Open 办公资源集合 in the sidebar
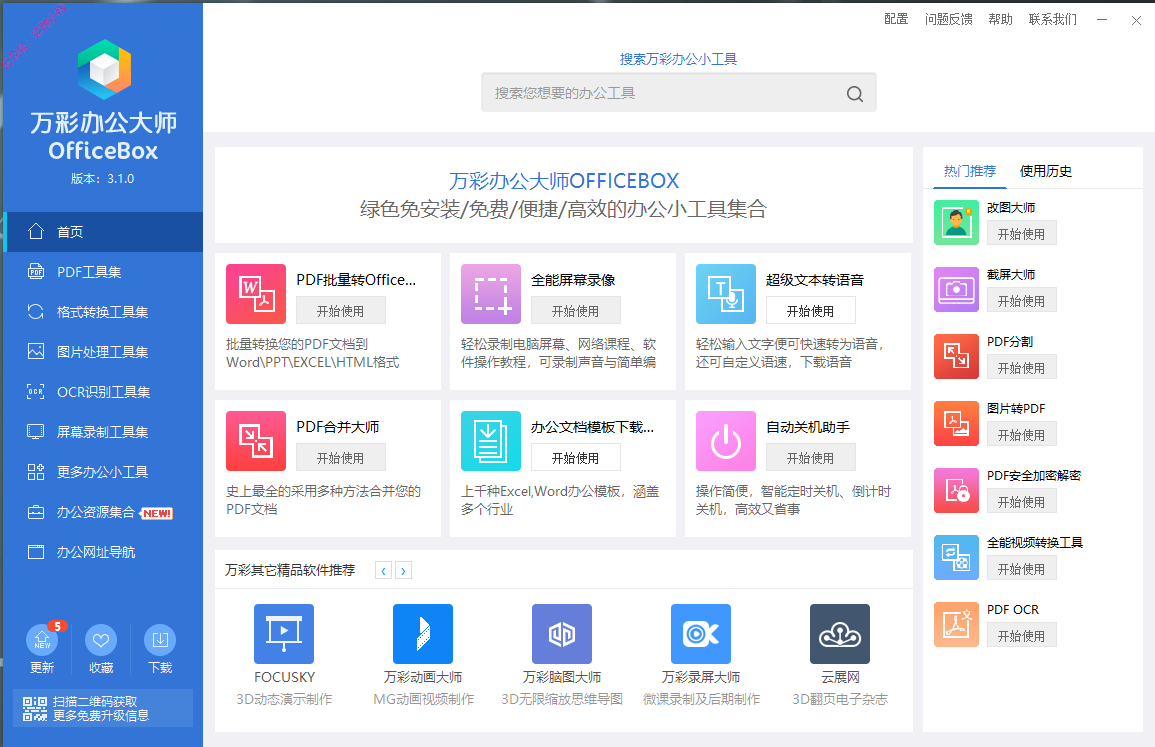 click(x=103, y=512)
